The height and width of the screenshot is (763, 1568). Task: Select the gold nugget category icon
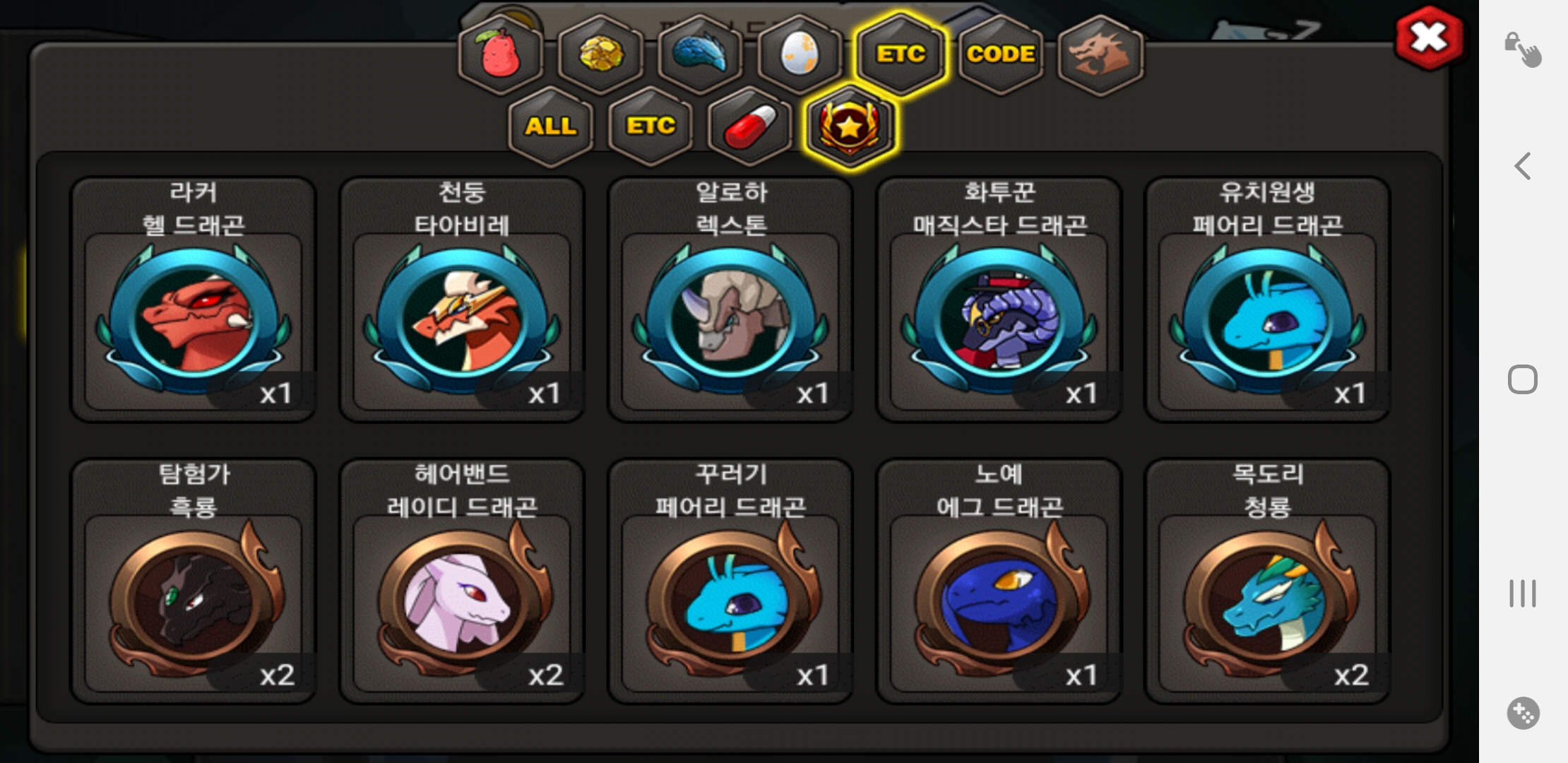(601, 54)
